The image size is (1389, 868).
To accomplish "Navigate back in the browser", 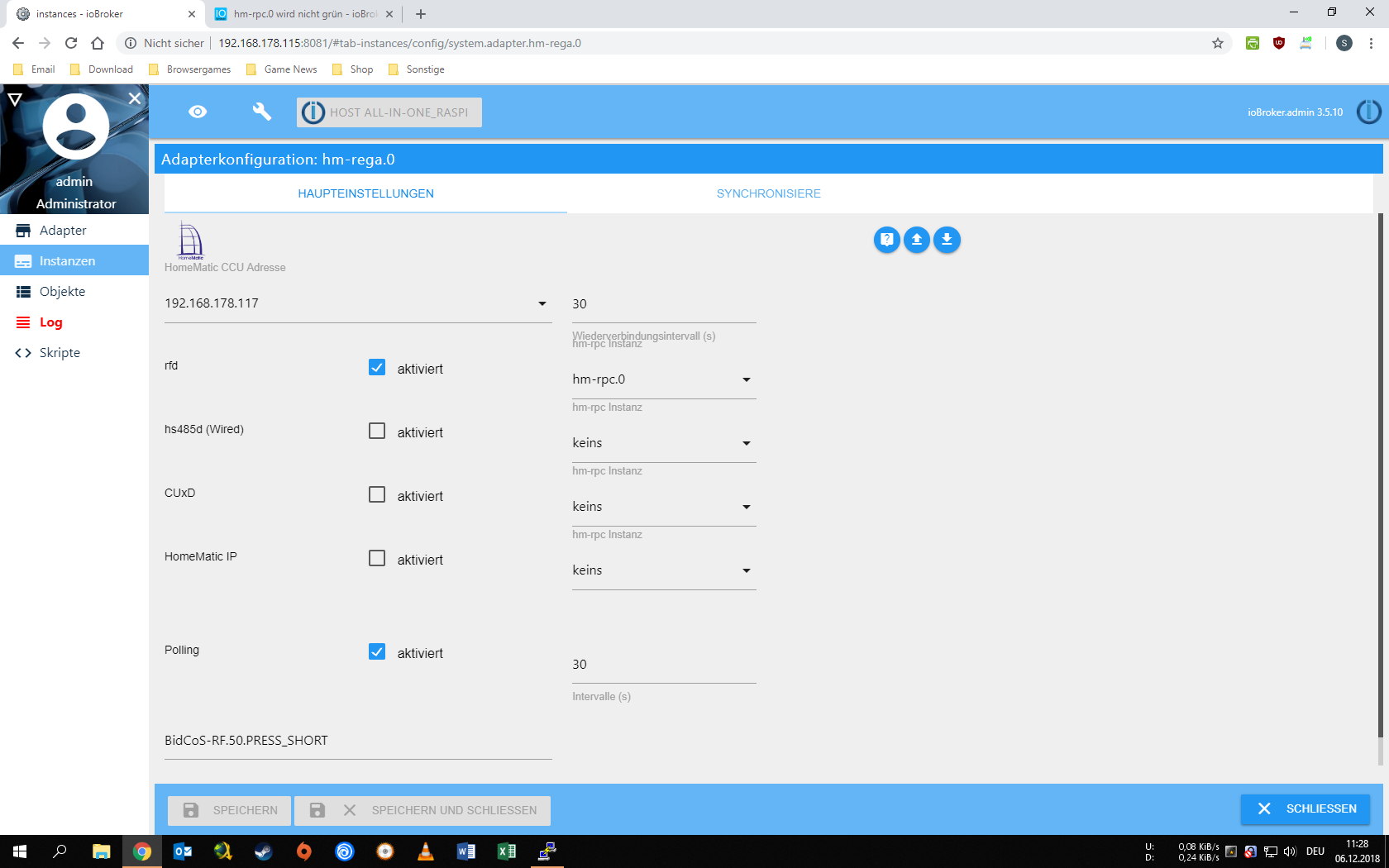I will 18,43.
